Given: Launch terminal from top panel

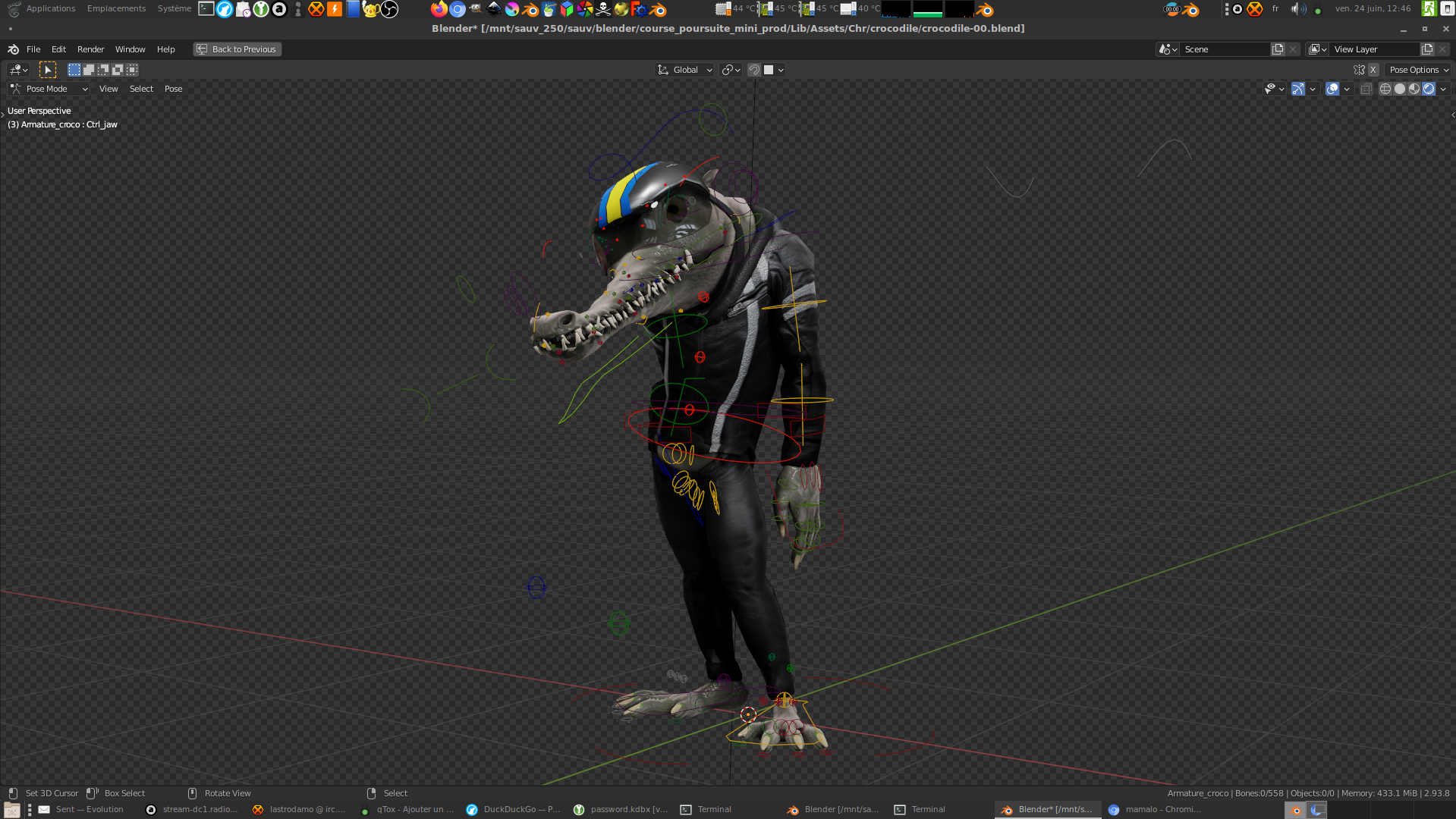Looking at the screenshot, I should 206,9.
